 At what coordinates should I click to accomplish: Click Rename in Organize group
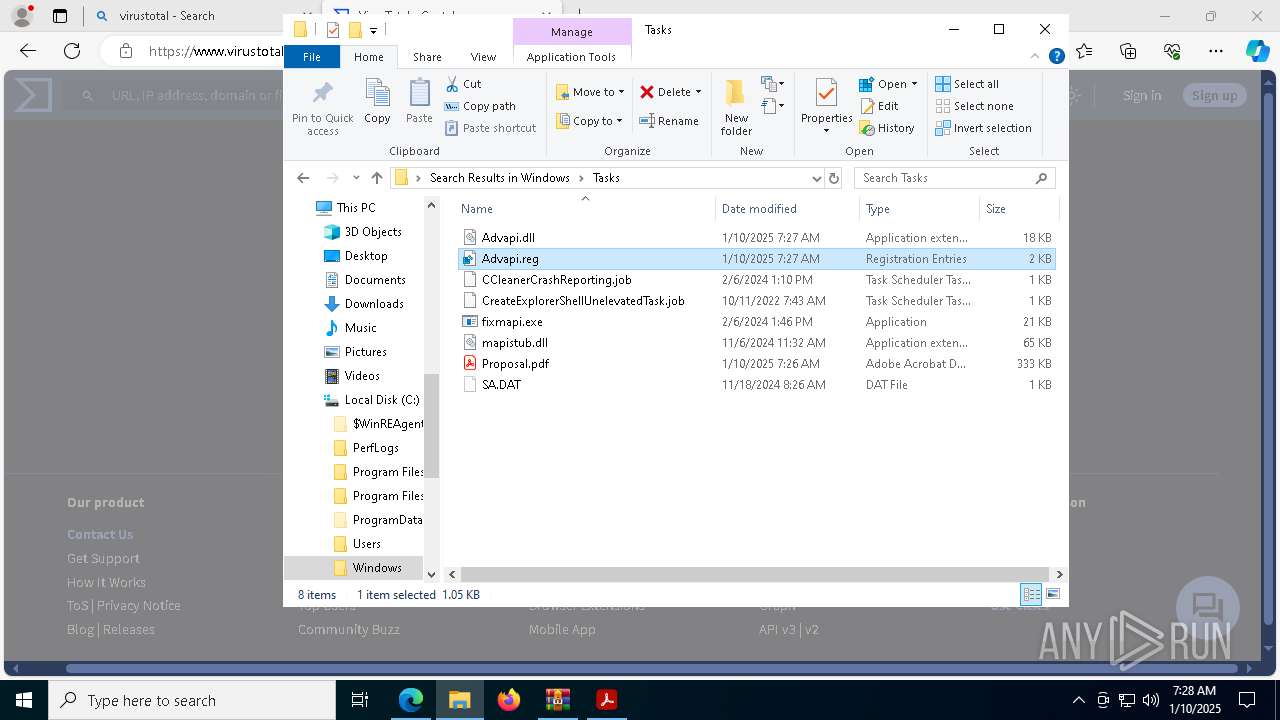(x=669, y=121)
